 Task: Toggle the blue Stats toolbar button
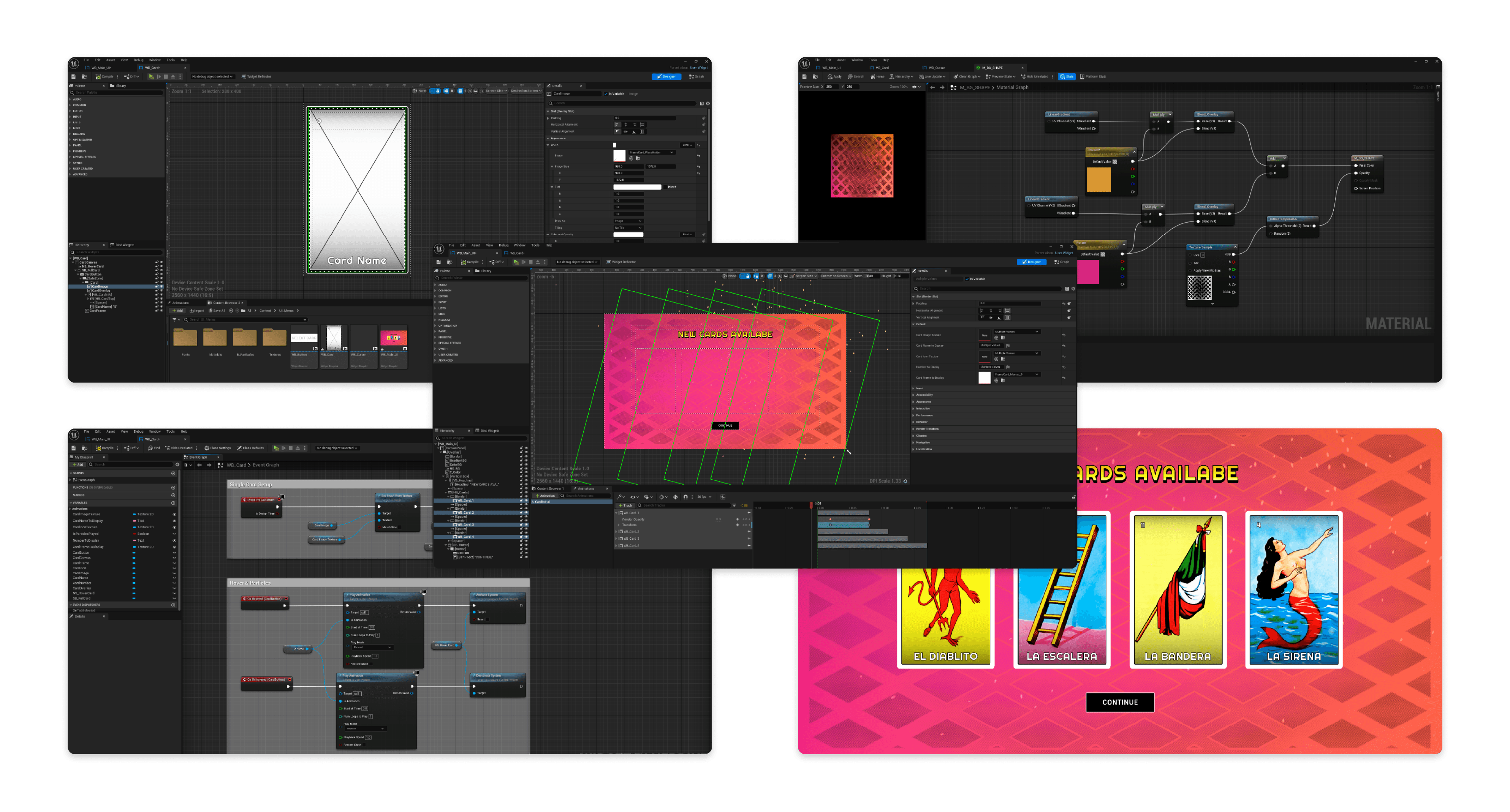pyautogui.click(x=1067, y=77)
